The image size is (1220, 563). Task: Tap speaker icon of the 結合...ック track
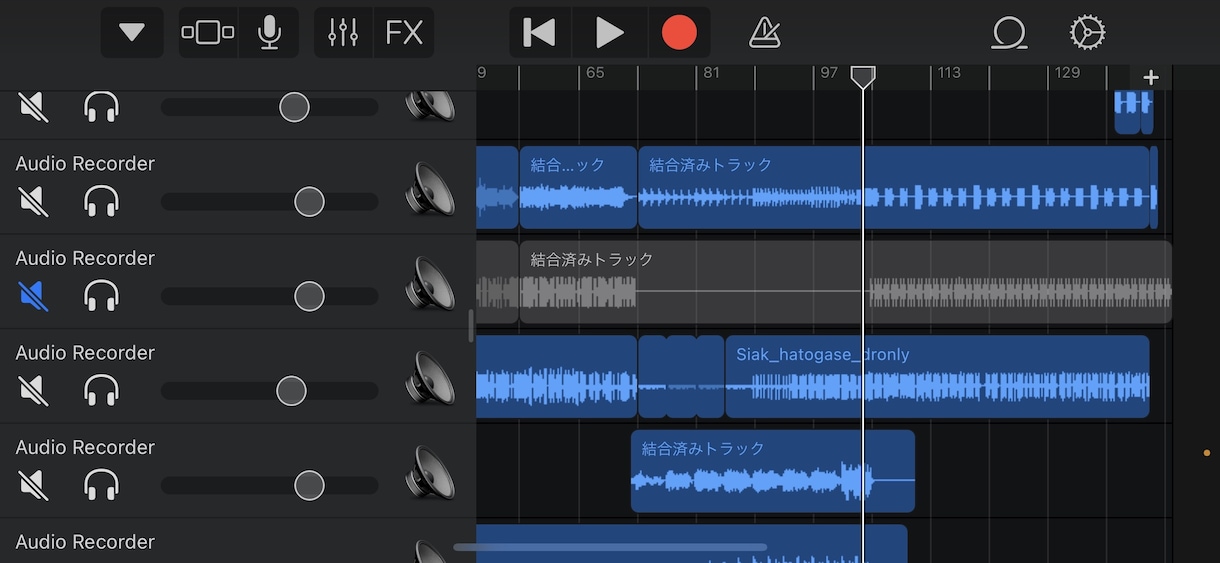pos(430,189)
